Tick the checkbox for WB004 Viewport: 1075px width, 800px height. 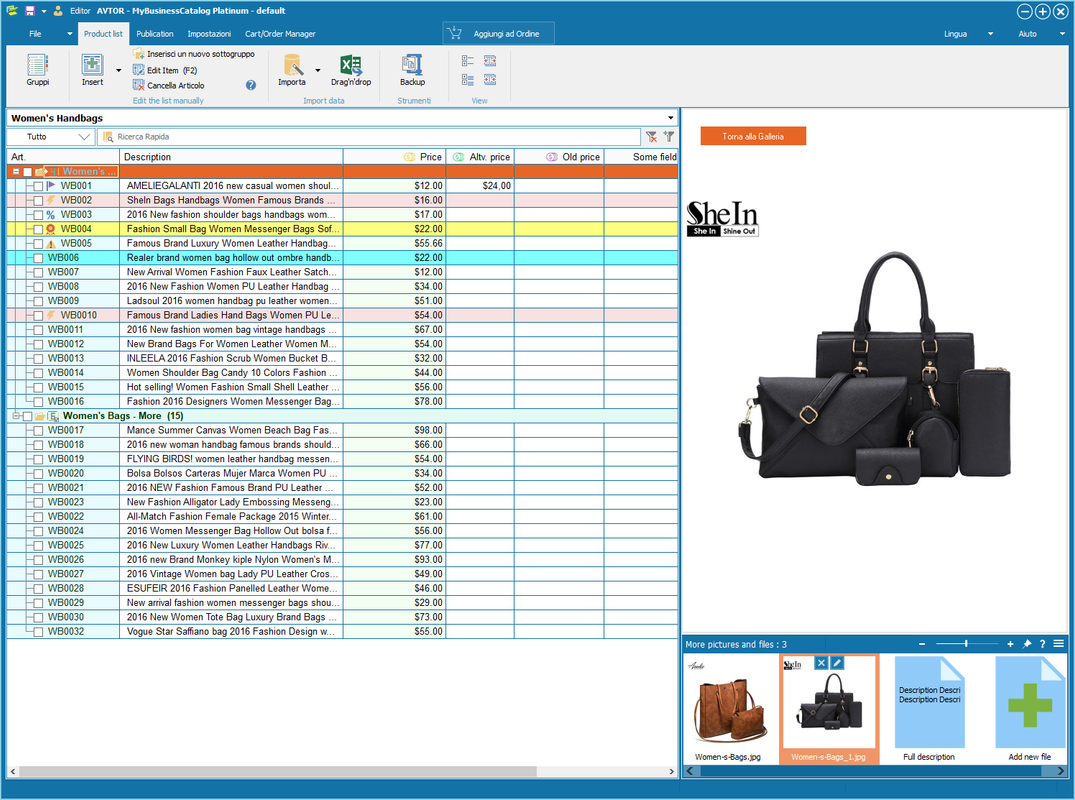pos(38,229)
